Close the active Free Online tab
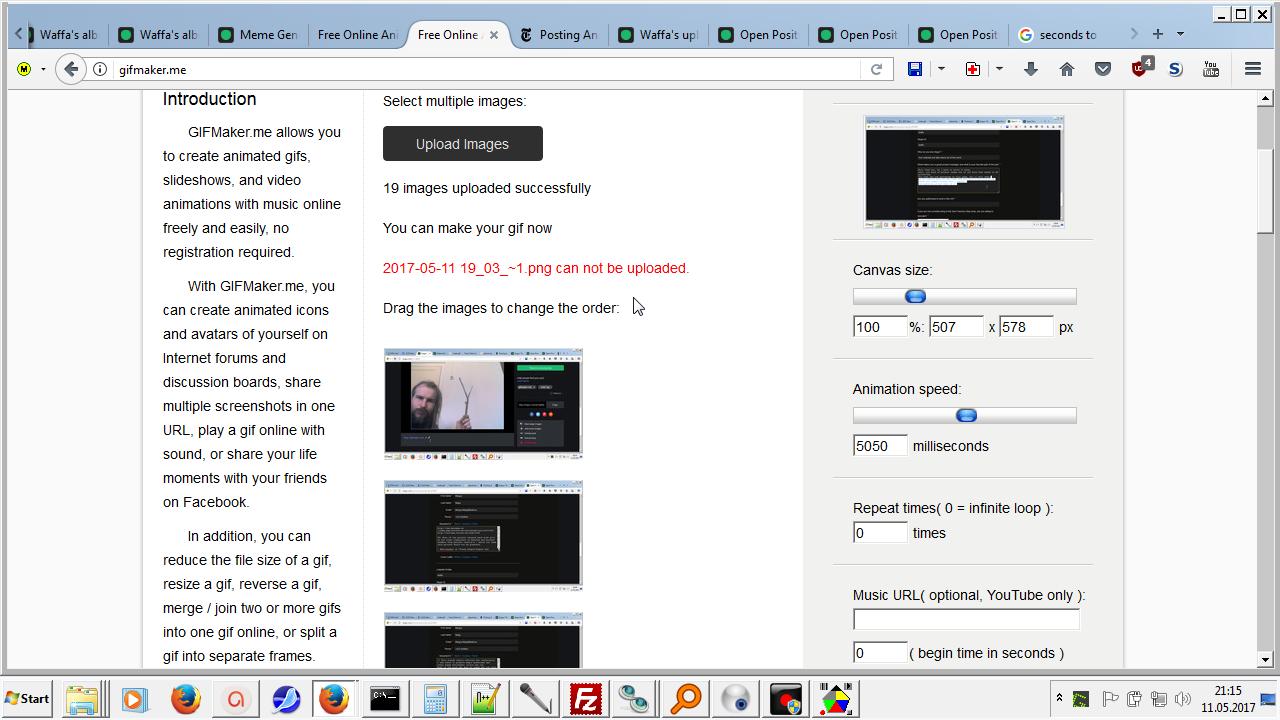Image resolution: width=1280 pixels, height=720 pixels. tap(494, 35)
